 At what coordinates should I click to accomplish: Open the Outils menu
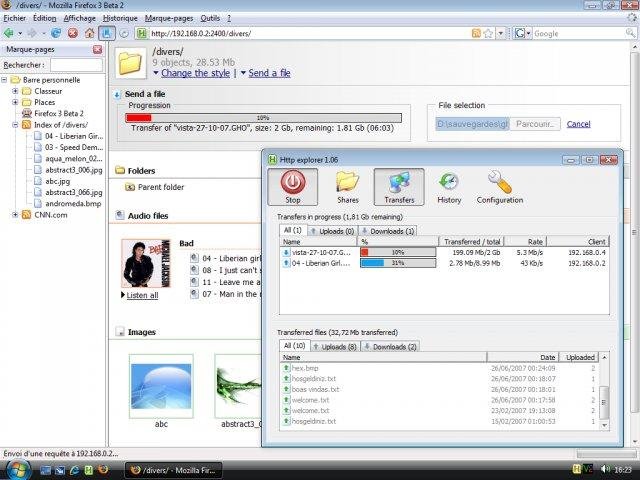pyautogui.click(x=210, y=18)
